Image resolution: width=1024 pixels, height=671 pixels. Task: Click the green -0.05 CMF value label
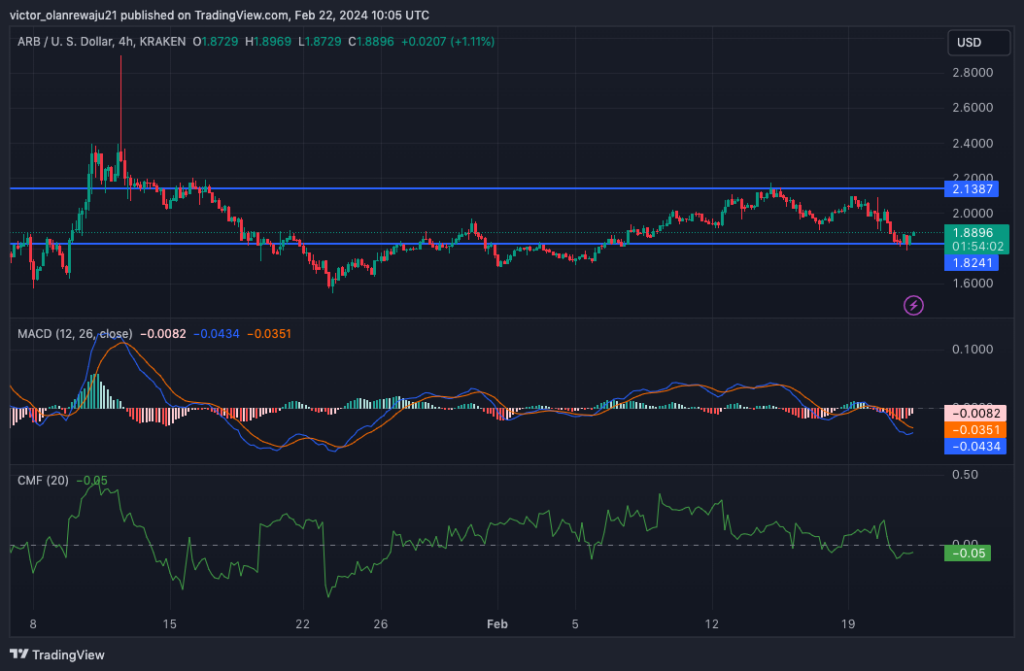tap(968, 553)
